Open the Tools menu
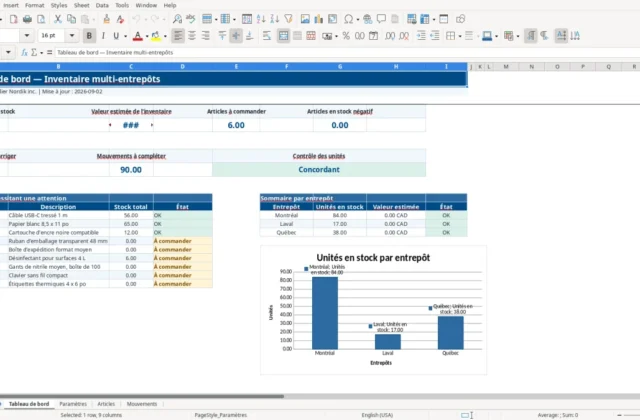640x420 pixels. pyautogui.click(x=122, y=5)
